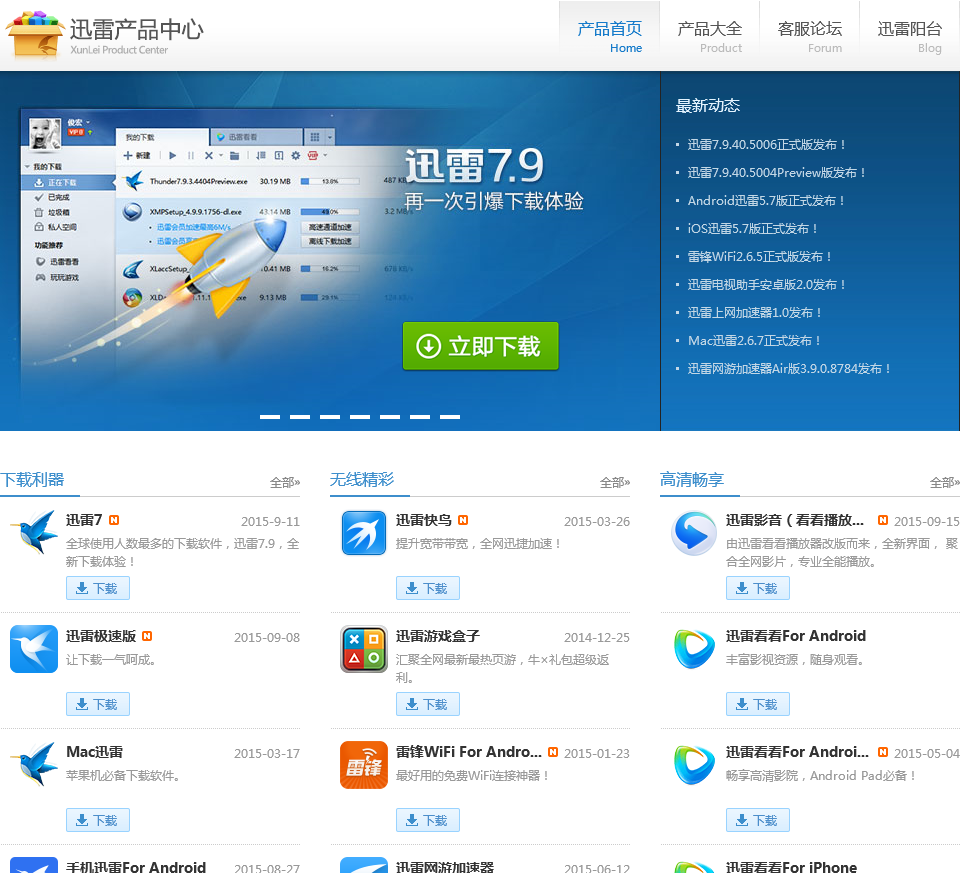Expand 全部» for 无线精彩 section
Image resolution: width=960 pixels, height=873 pixels.
click(x=615, y=483)
